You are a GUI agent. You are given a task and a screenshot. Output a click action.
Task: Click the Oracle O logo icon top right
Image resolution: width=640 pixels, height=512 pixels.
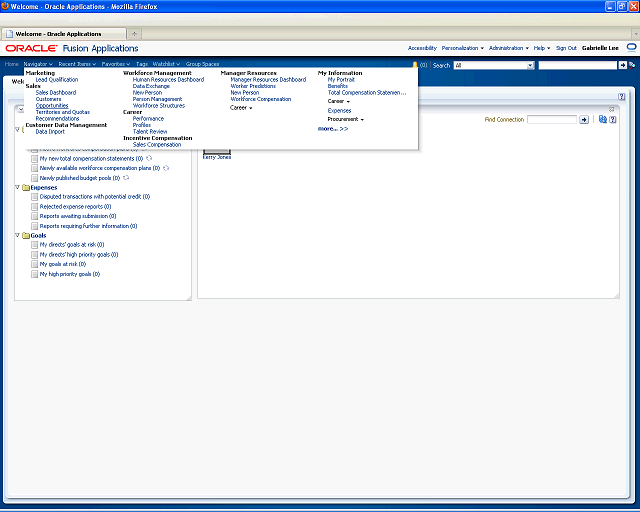tap(631, 48)
